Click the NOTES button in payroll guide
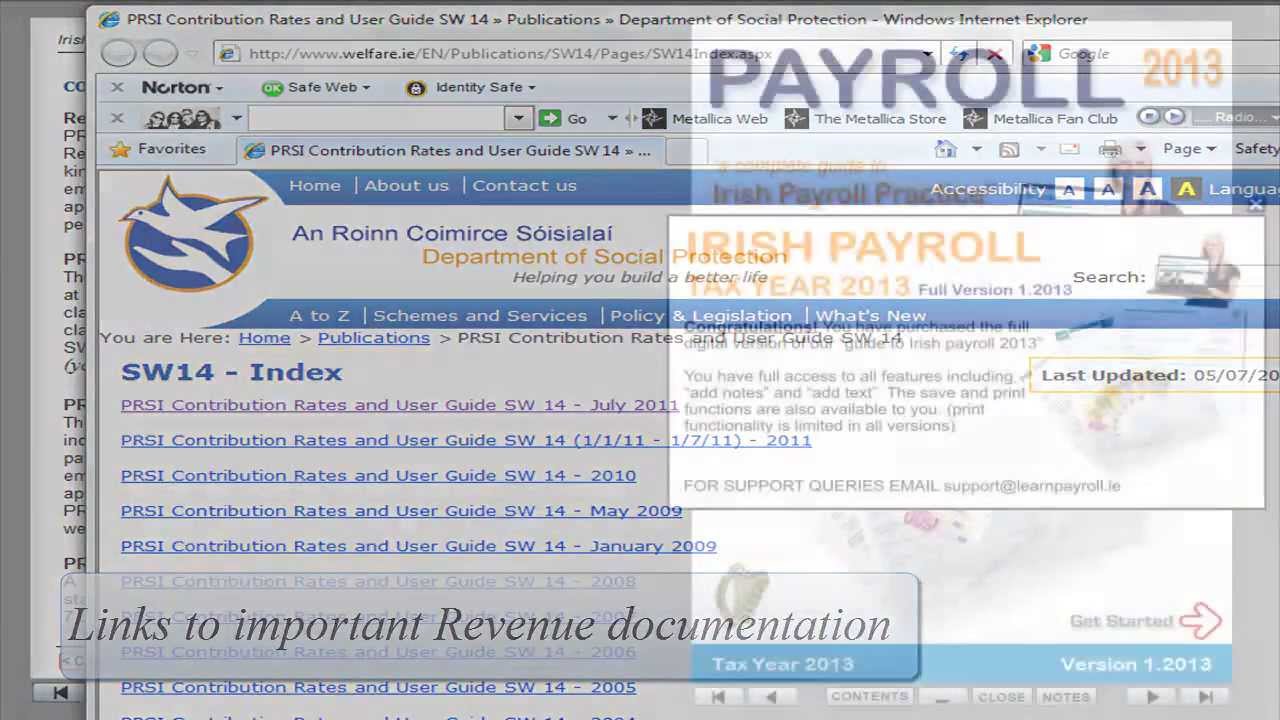Image resolution: width=1280 pixels, height=720 pixels. pyautogui.click(x=1065, y=697)
